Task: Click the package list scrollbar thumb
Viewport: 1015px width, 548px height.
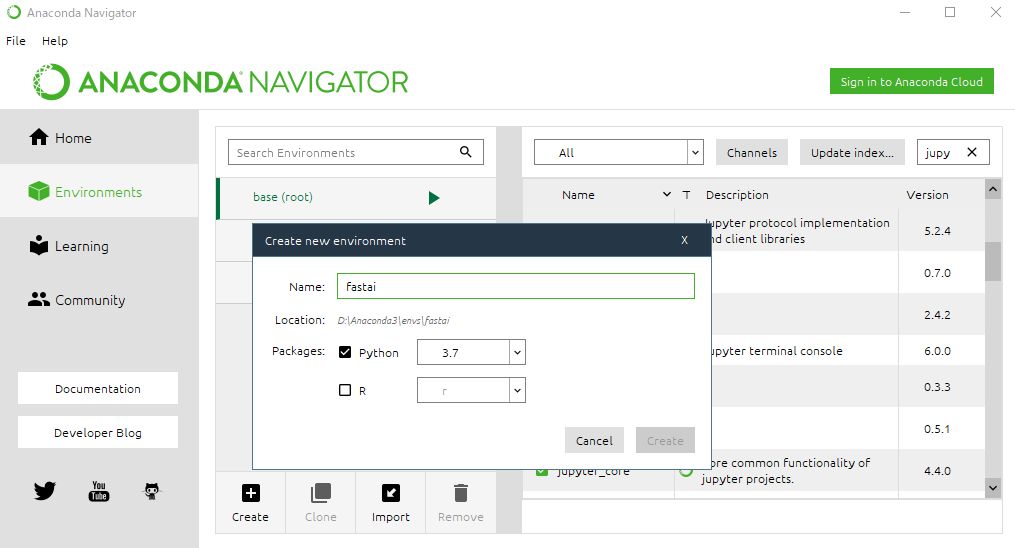Action: tap(992, 261)
